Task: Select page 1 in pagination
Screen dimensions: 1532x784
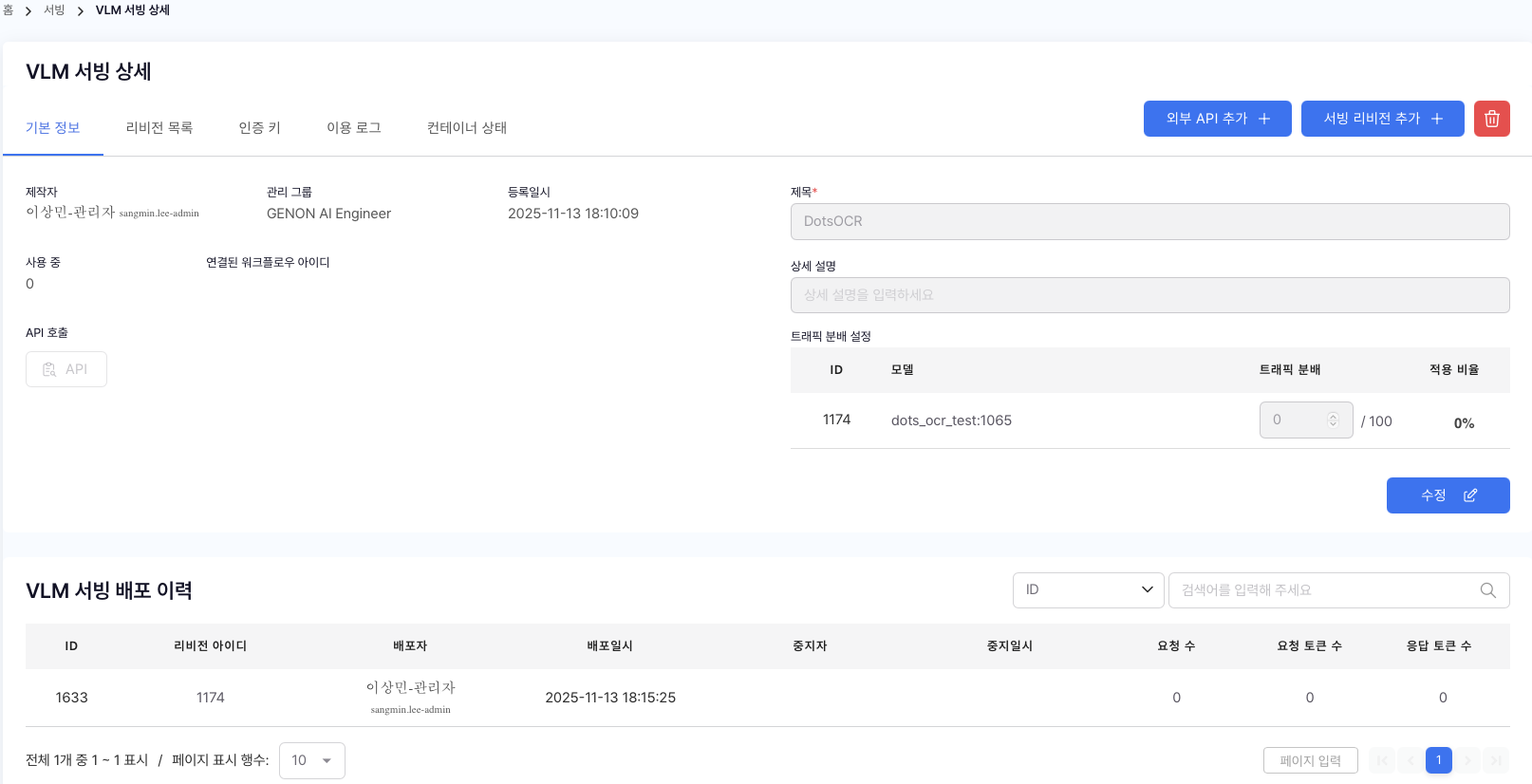Action: point(1439,760)
